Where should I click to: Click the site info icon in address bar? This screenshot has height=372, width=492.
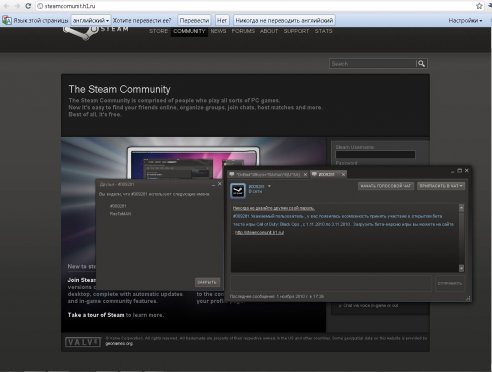click(40, 6)
